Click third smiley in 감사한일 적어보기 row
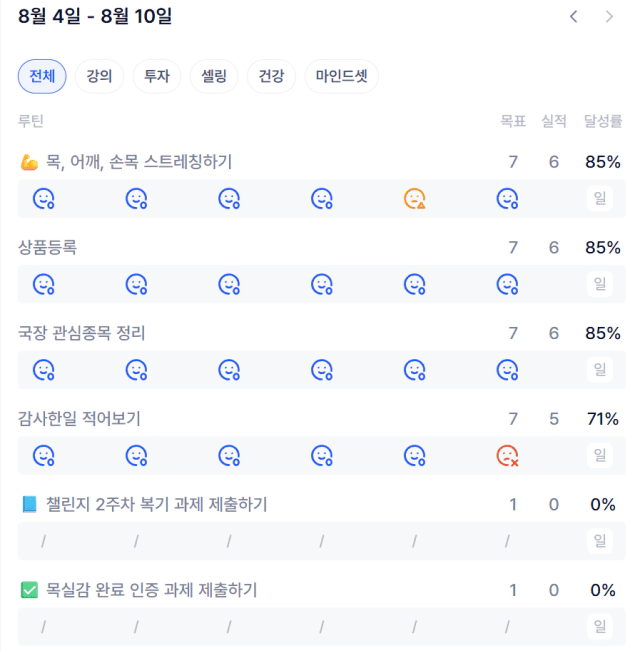The height and width of the screenshot is (651, 640). [x=229, y=455]
